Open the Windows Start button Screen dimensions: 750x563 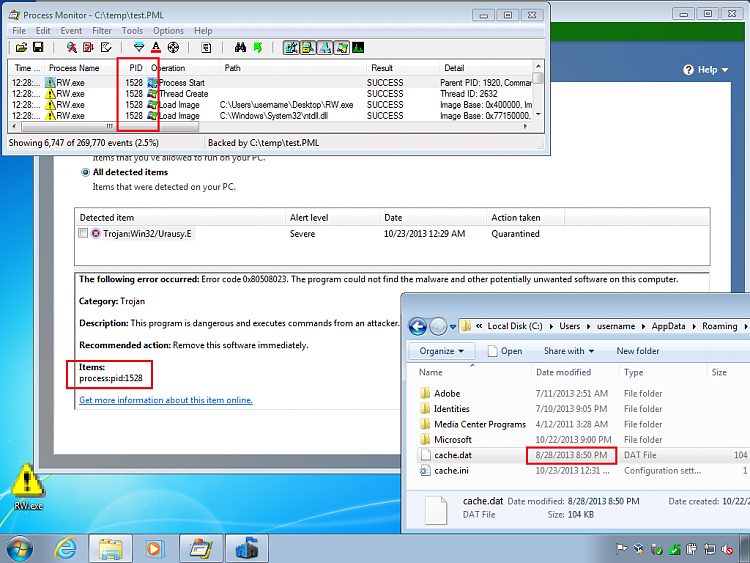tap(20, 548)
